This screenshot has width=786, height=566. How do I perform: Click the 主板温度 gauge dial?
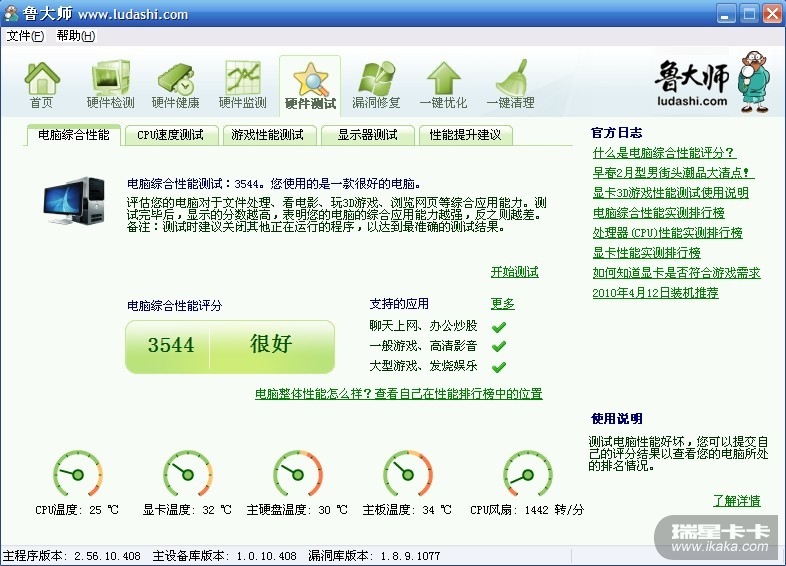408,474
